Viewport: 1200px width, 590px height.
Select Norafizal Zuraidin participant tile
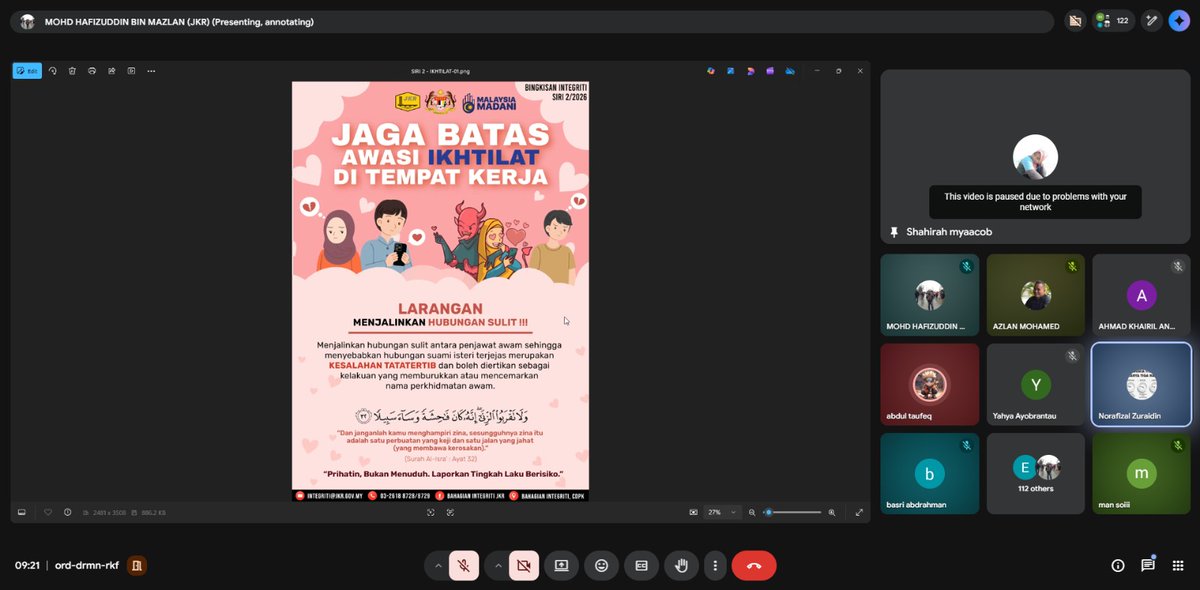click(1141, 384)
